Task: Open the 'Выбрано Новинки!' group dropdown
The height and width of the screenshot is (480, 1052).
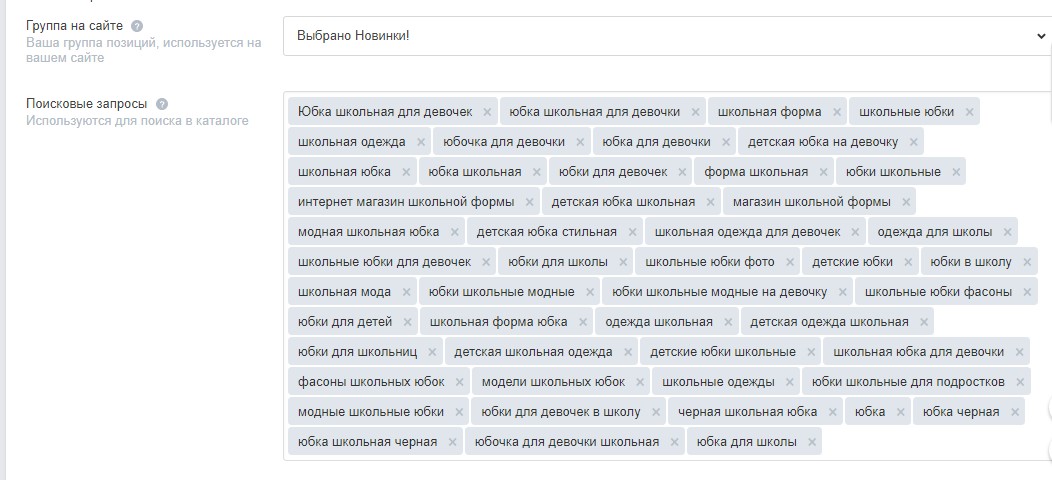Action: 667,36
